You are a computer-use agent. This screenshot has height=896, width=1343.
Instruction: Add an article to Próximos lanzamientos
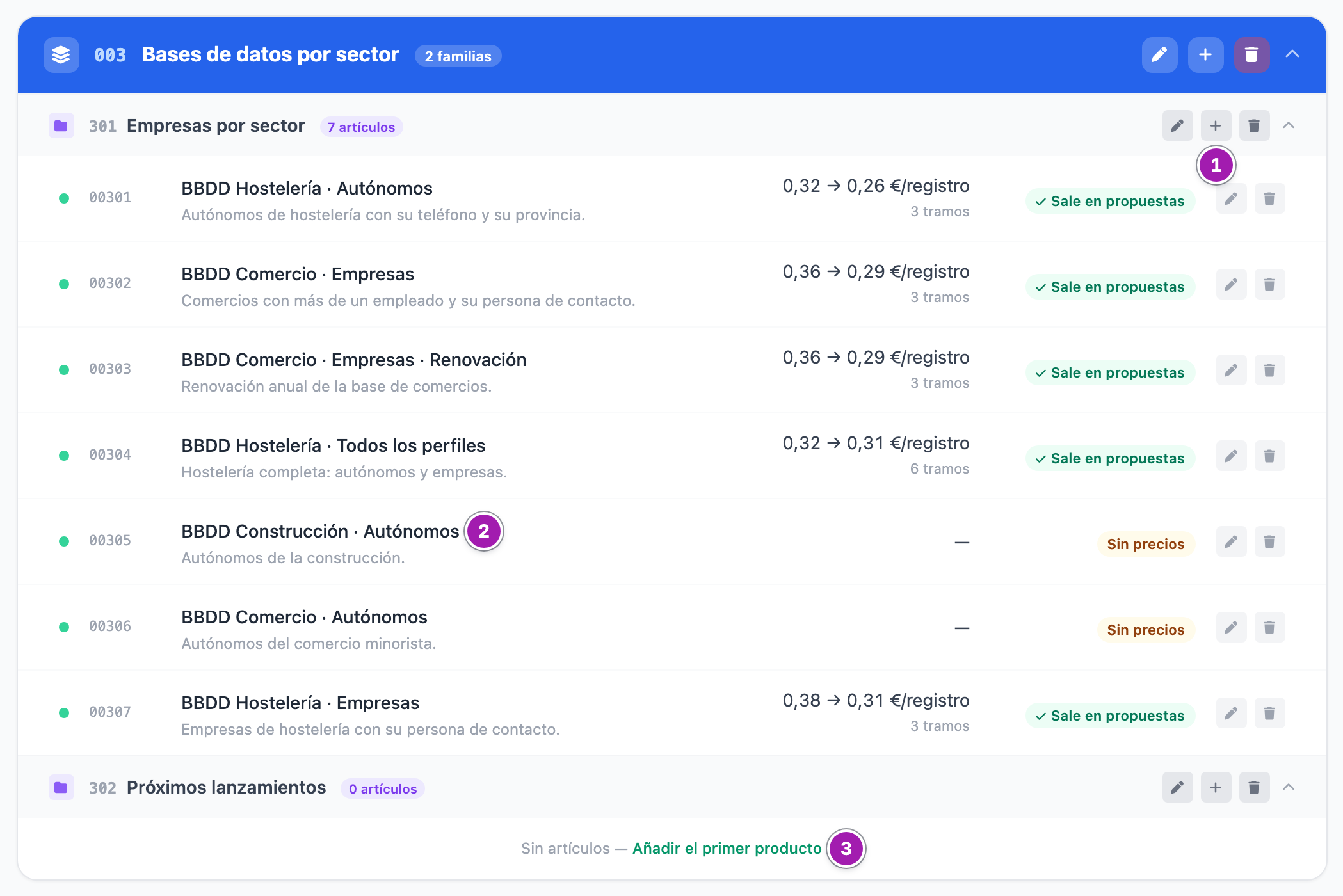pos(1216,787)
